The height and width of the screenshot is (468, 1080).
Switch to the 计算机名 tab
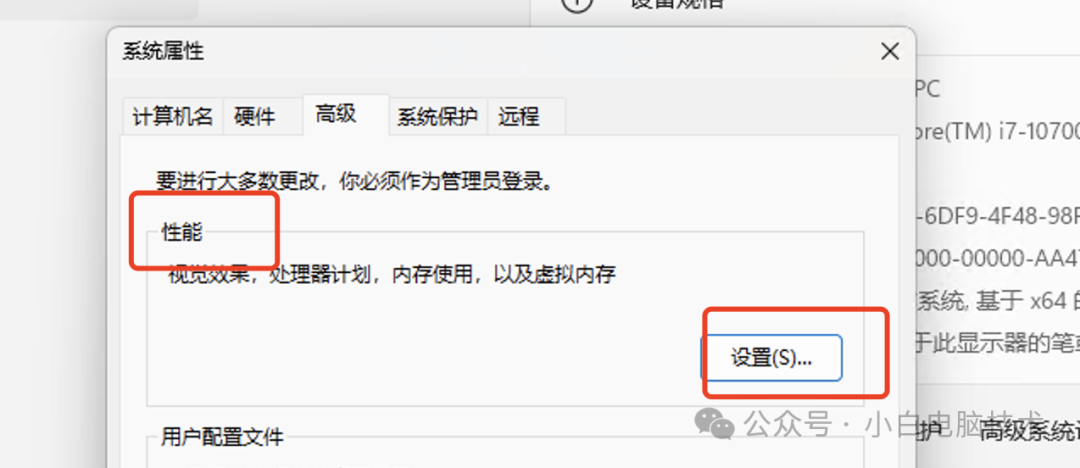pyautogui.click(x=173, y=116)
